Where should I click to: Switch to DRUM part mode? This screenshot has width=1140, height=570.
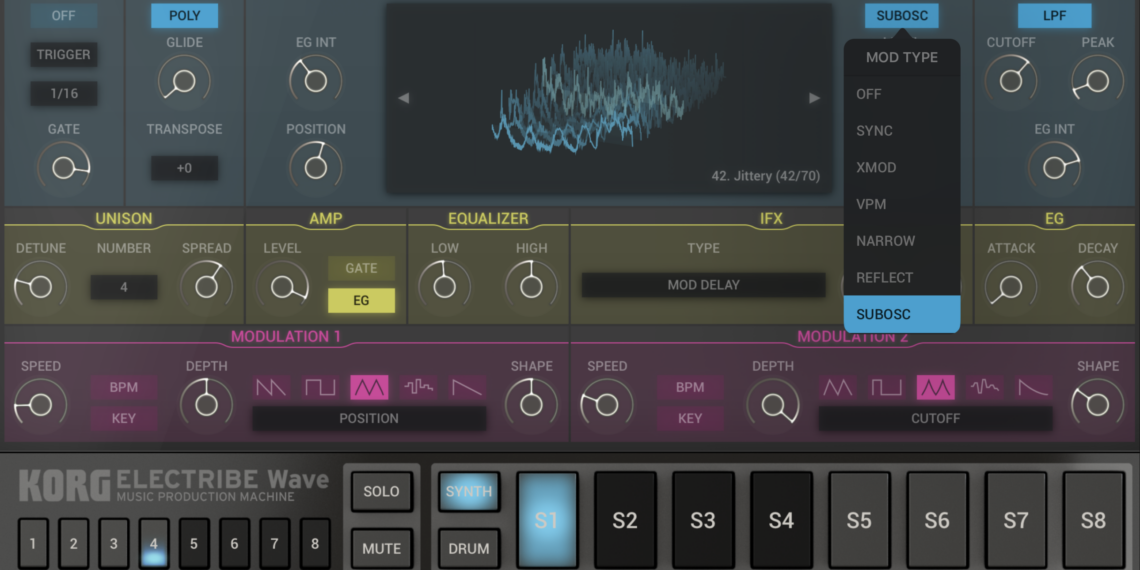(x=469, y=548)
